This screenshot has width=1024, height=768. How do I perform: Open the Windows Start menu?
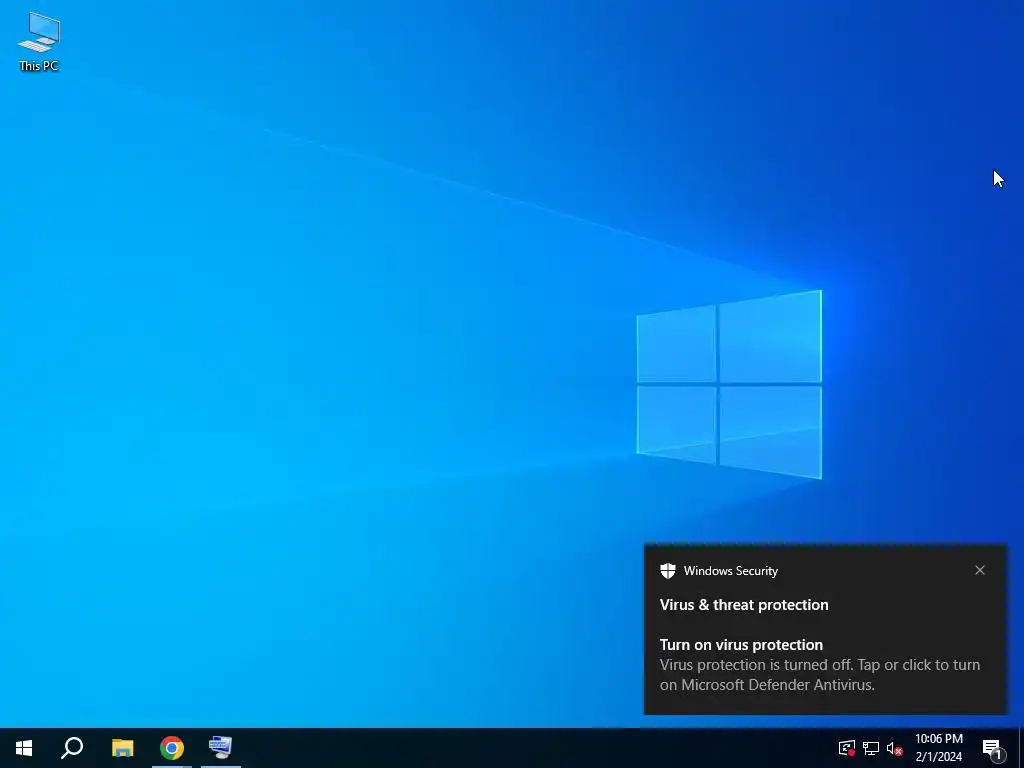coord(24,748)
